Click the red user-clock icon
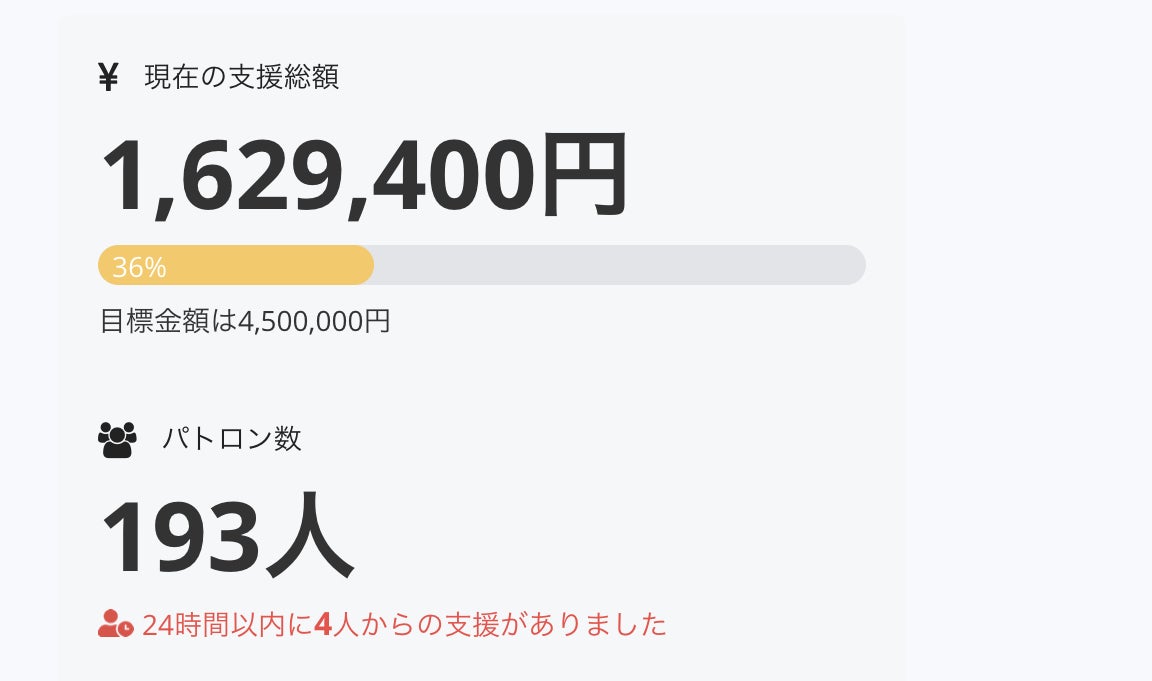Image resolution: width=1152 pixels, height=681 pixels. [115, 624]
